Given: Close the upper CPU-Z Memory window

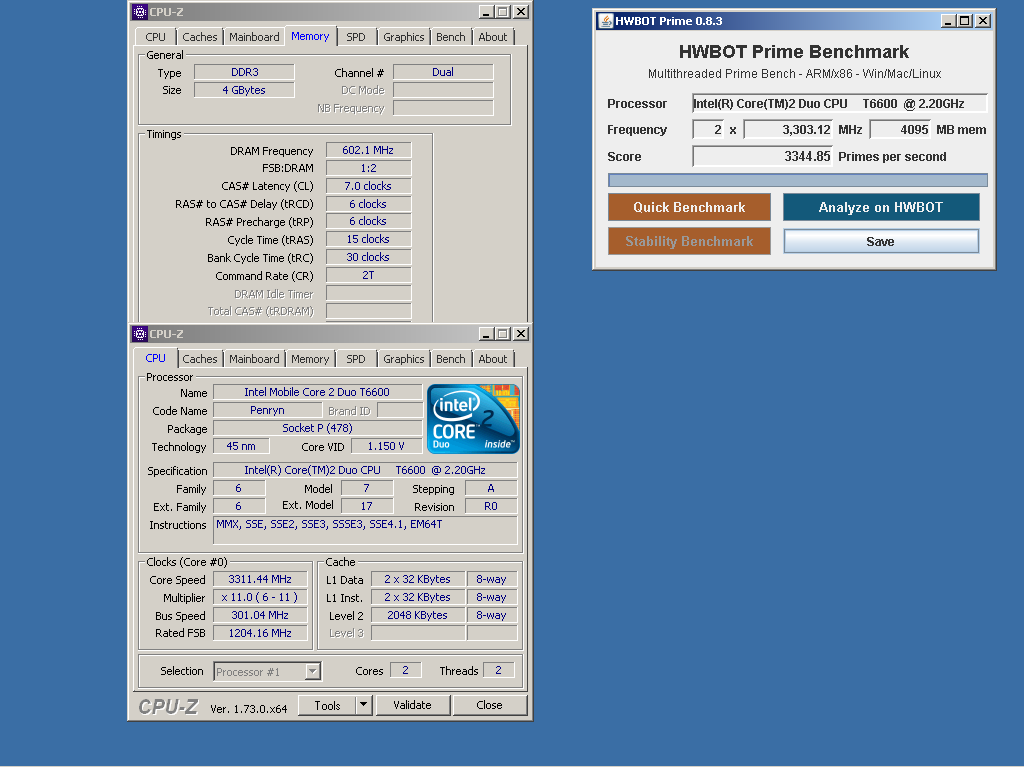Looking at the screenshot, I should click(x=520, y=11).
